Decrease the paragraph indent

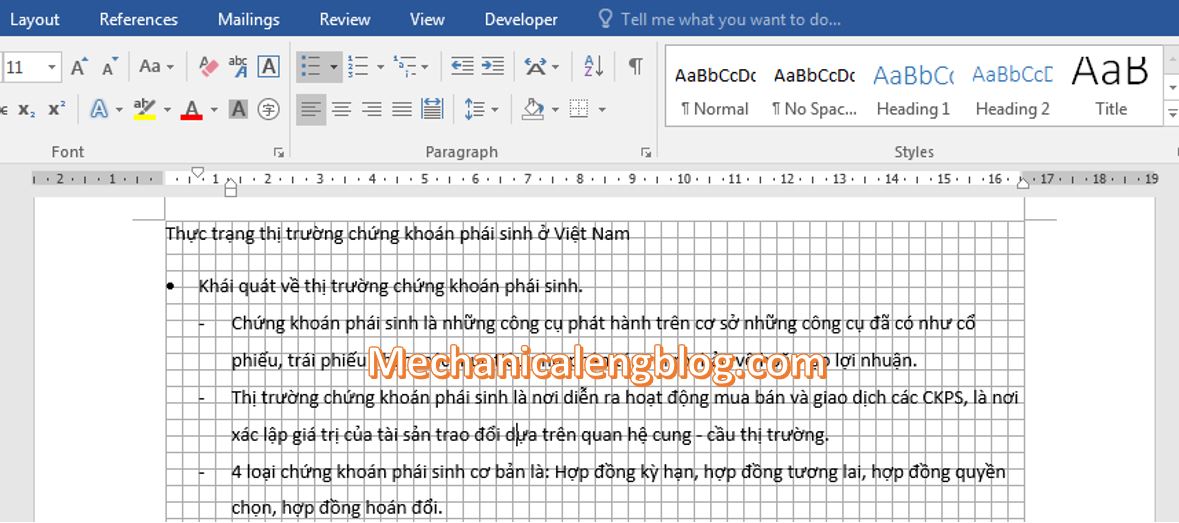tap(462, 67)
